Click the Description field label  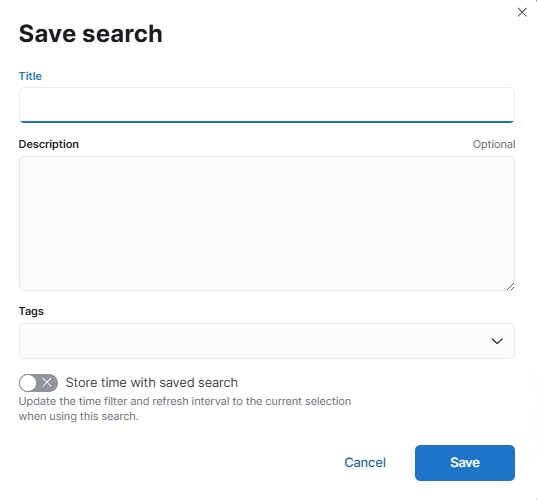tap(49, 144)
